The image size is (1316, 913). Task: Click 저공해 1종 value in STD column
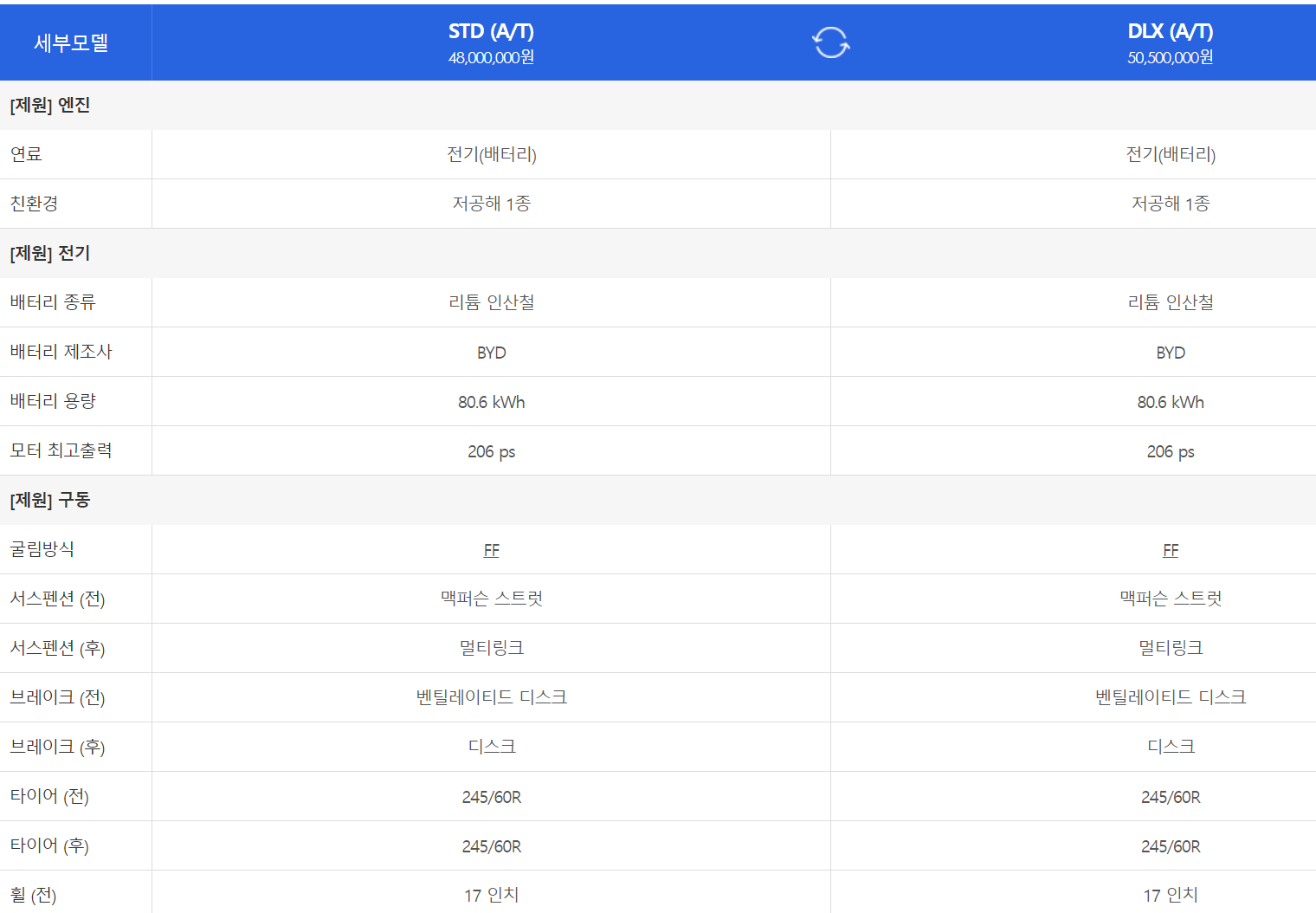pyautogui.click(x=492, y=204)
